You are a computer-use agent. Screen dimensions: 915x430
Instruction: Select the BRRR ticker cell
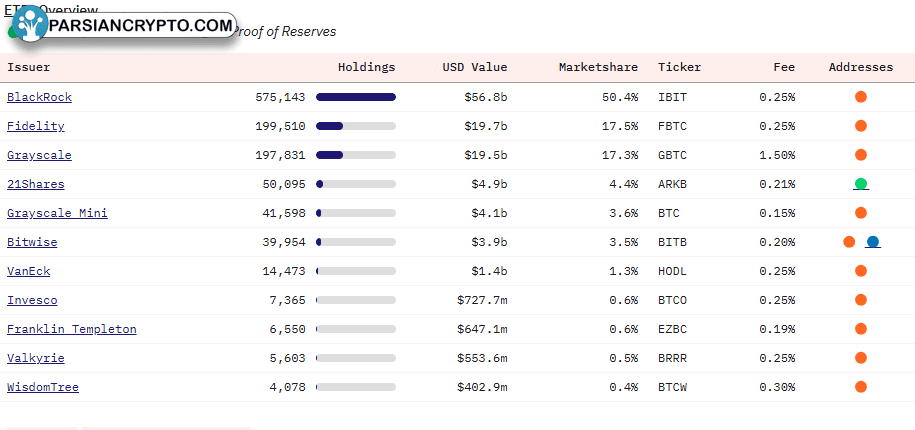[672, 358]
